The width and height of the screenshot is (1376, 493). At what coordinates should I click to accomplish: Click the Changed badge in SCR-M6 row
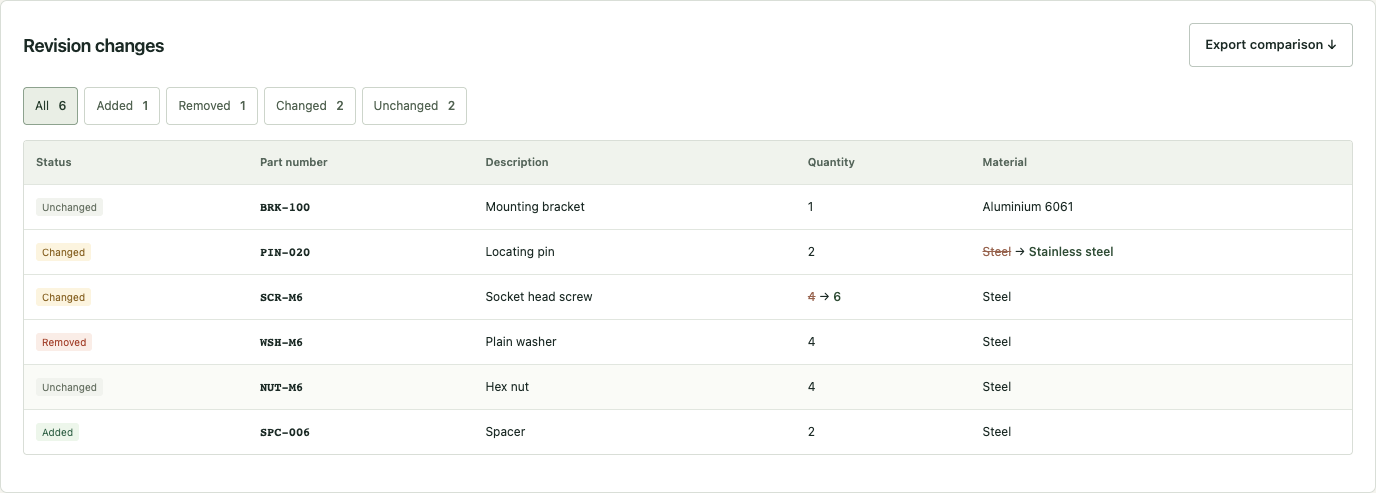click(63, 297)
